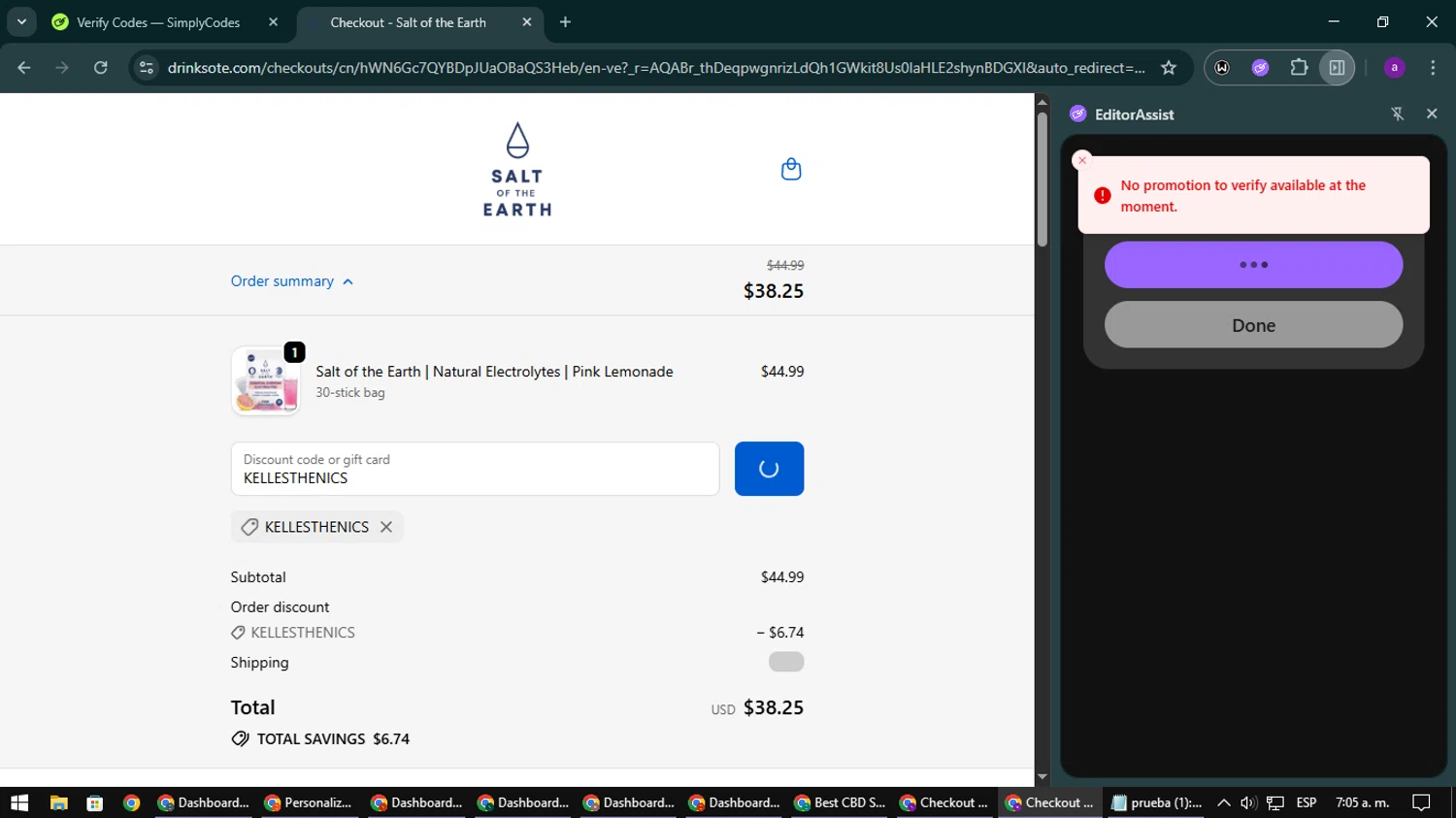1456x818 pixels.
Task: Switch to Verify Codes SimplyCodes tab
Action: (157, 22)
